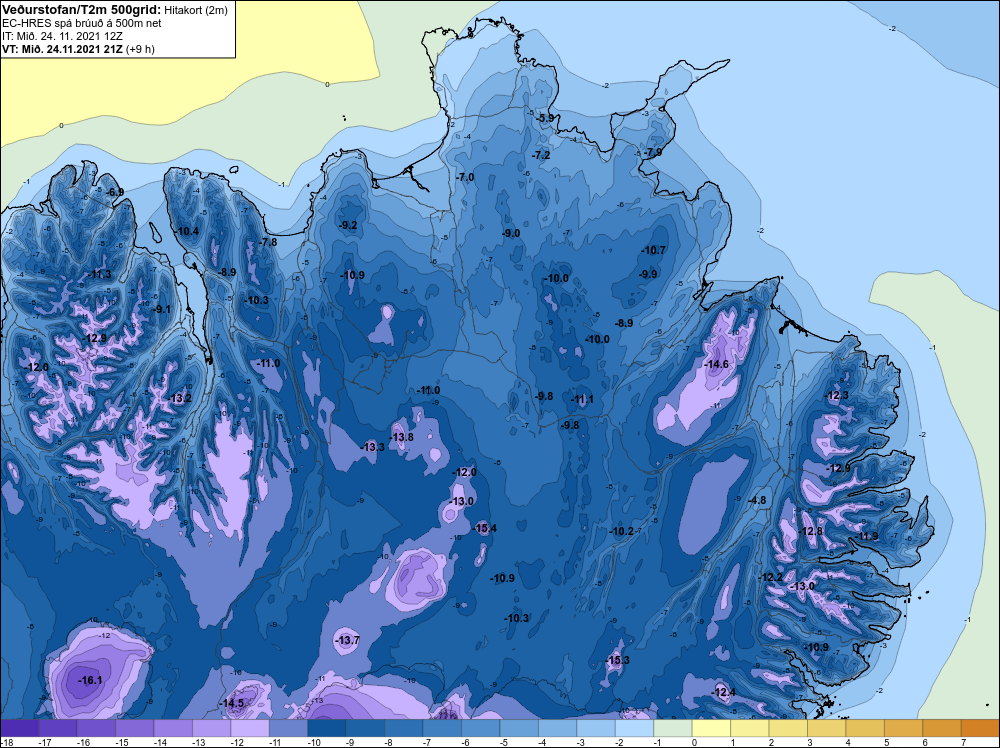Click the -4.8 temperature label
Image resolution: width=1000 pixels, height=748 pixels.
point(757,500)
